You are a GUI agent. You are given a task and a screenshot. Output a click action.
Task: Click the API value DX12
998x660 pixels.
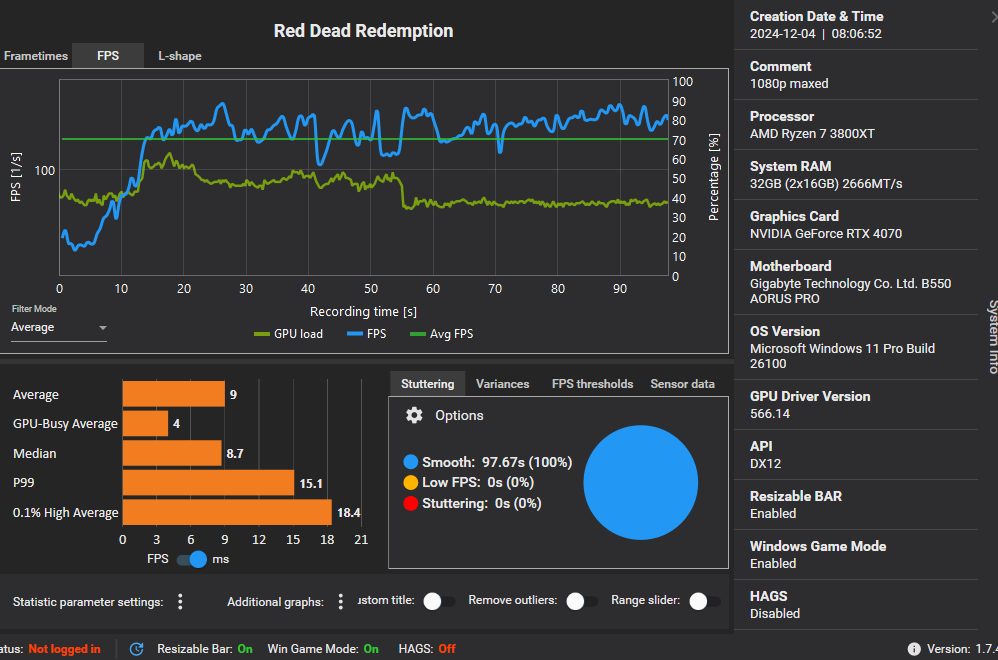coord(765,464)
